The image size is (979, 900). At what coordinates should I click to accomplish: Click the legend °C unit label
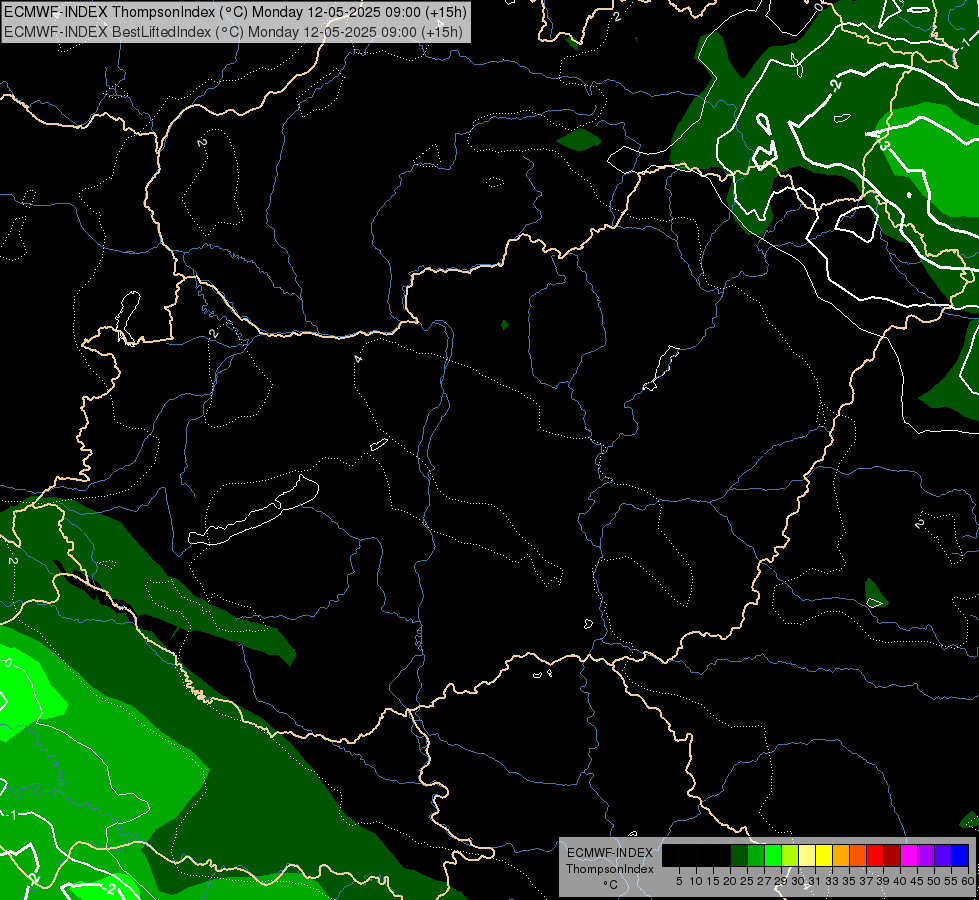coord(611,885)
